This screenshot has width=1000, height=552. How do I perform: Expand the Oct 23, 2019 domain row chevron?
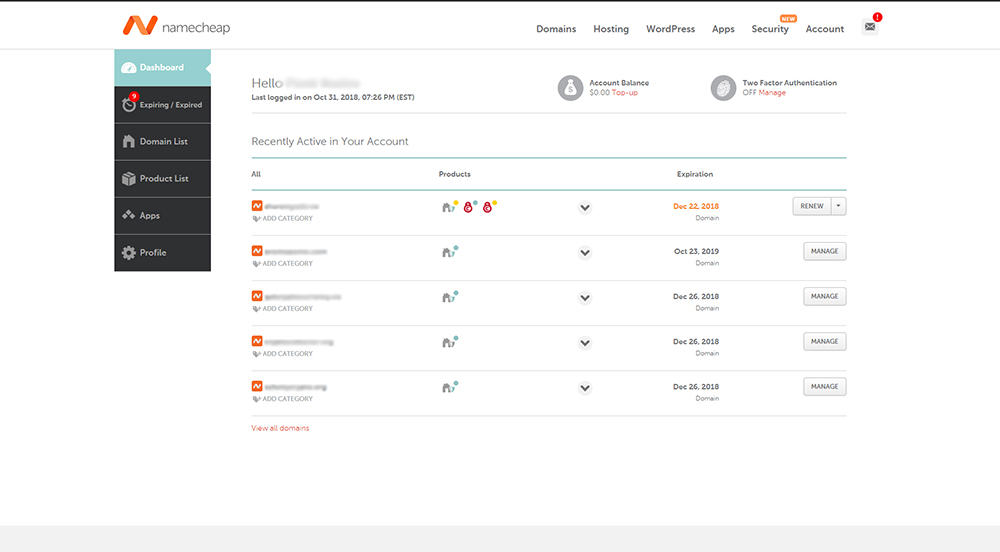coord(585,253)
